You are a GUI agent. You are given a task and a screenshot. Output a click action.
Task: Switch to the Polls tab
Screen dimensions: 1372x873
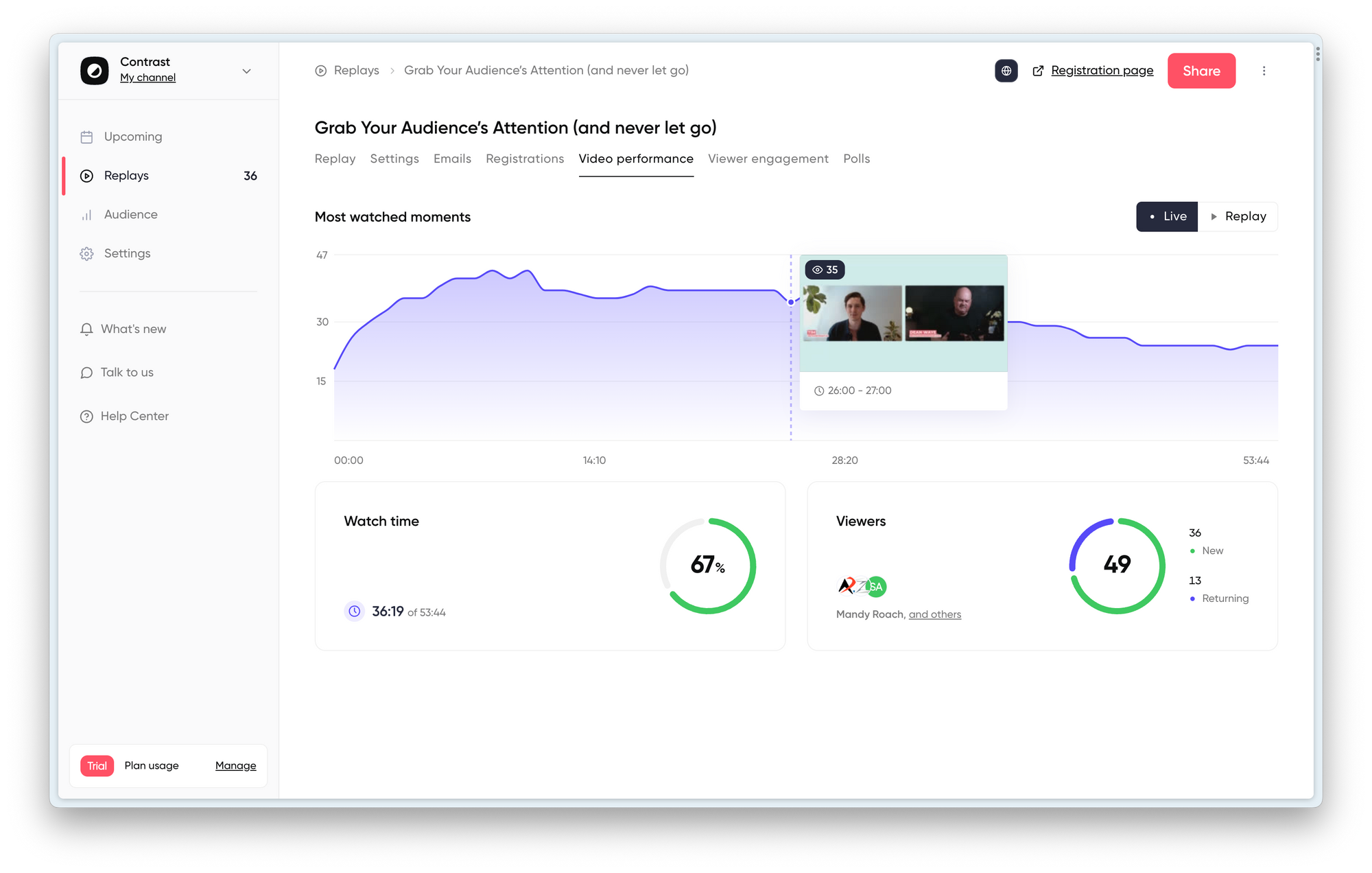(856, 159)
